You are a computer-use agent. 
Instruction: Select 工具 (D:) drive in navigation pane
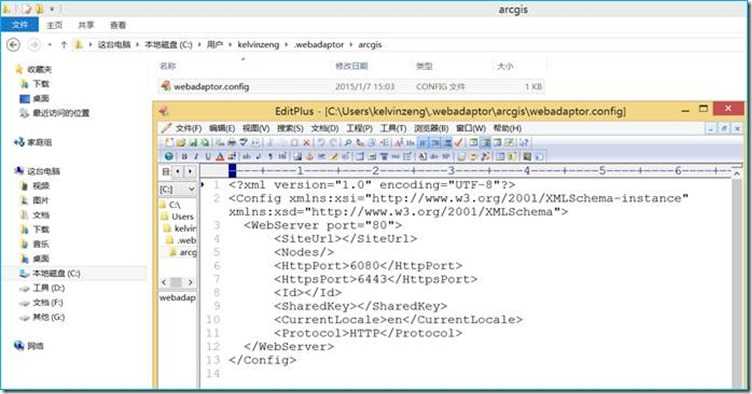(48, 288)
